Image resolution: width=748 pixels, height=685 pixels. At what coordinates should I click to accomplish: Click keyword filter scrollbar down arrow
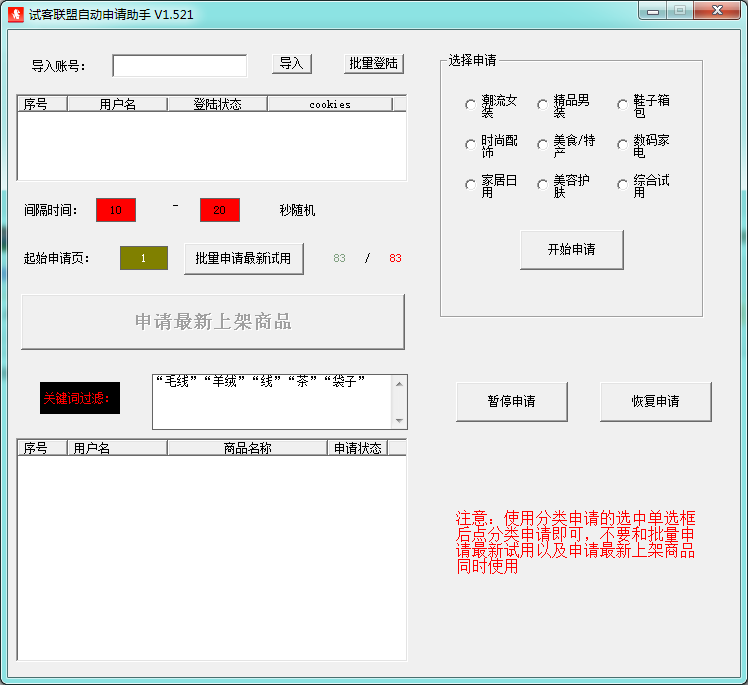(399, 421)
